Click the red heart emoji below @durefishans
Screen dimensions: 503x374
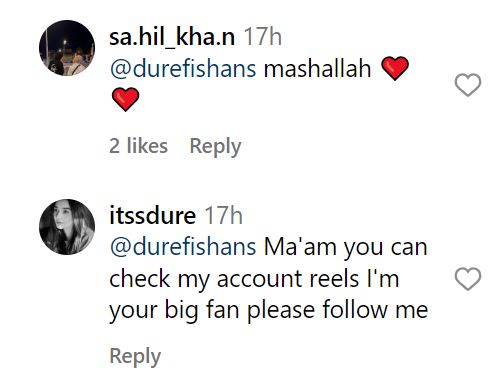(125, 99)
